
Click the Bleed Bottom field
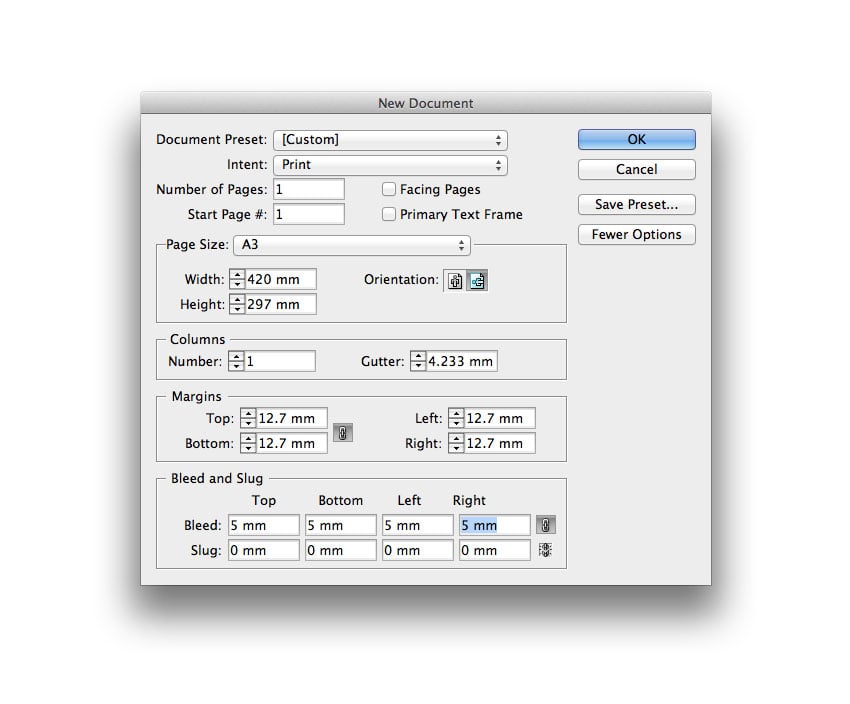click(x=341, y=525)
